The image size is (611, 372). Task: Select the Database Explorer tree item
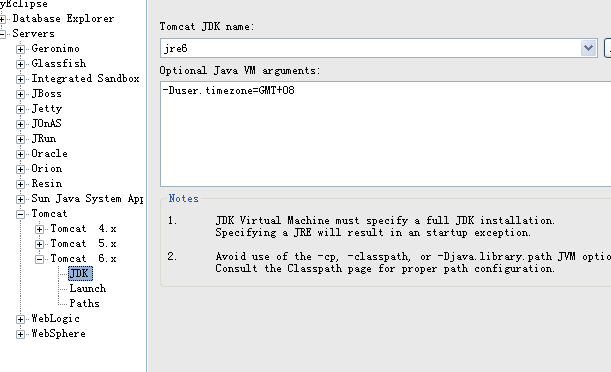point(63,19)
